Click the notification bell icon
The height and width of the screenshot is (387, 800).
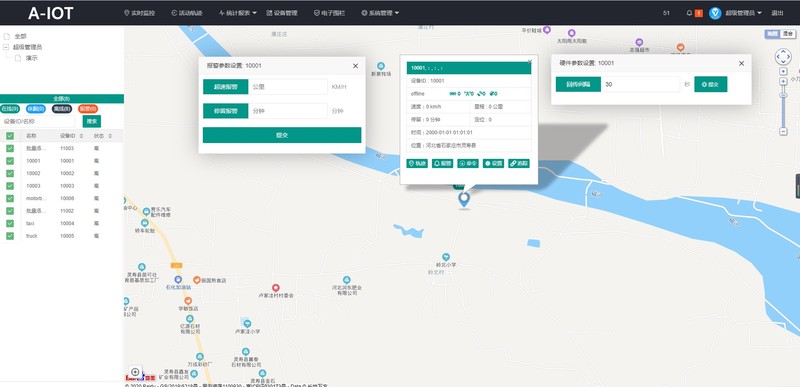pos(689,13)
